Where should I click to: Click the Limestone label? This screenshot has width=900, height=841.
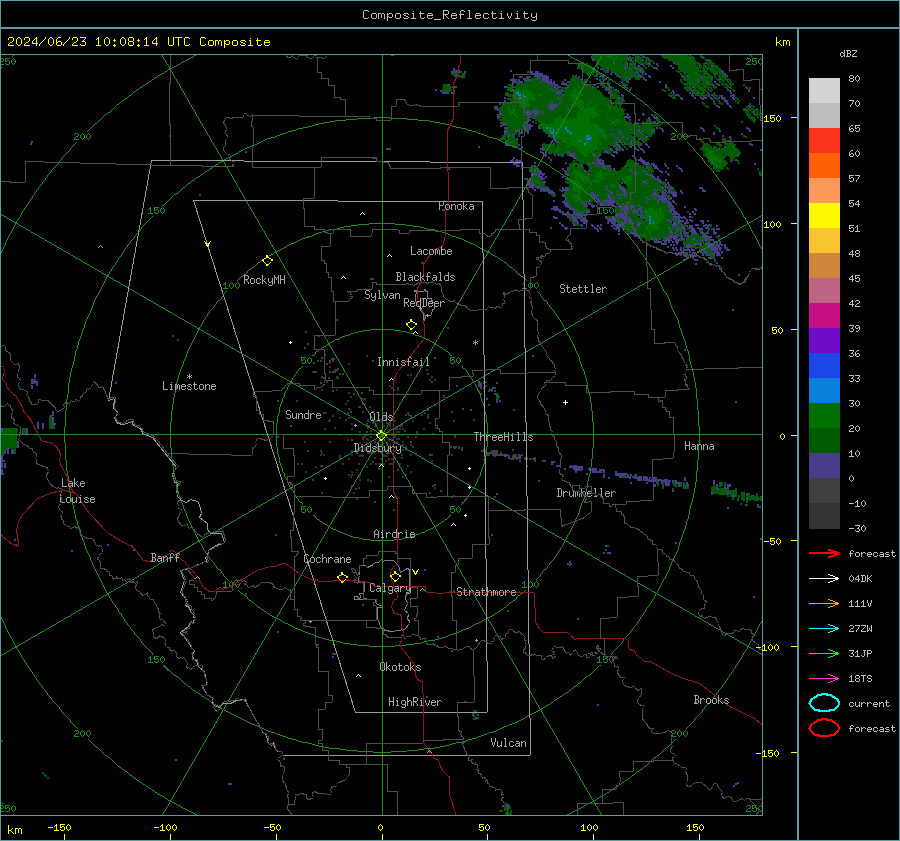coord(189,386)
